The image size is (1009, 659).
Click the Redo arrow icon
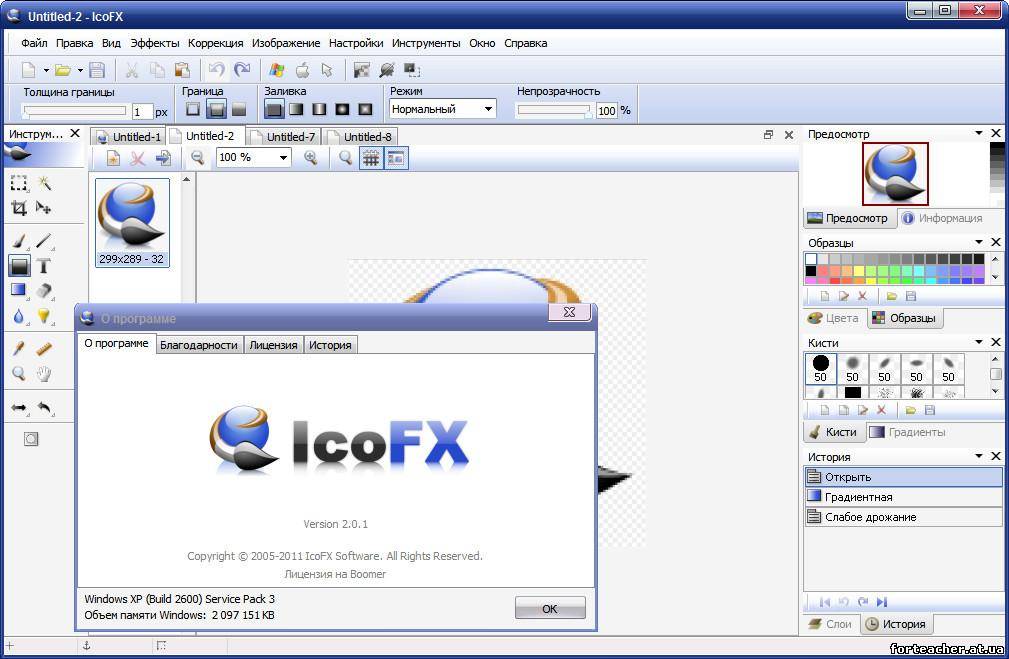click(242, 70)
